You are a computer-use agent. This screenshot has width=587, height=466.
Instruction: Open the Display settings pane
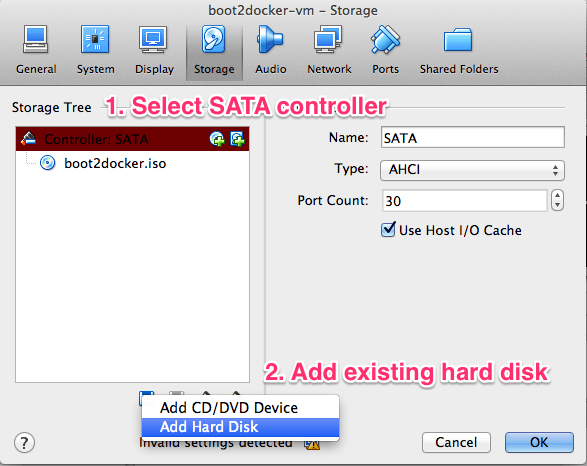click(x=154, y=49)
